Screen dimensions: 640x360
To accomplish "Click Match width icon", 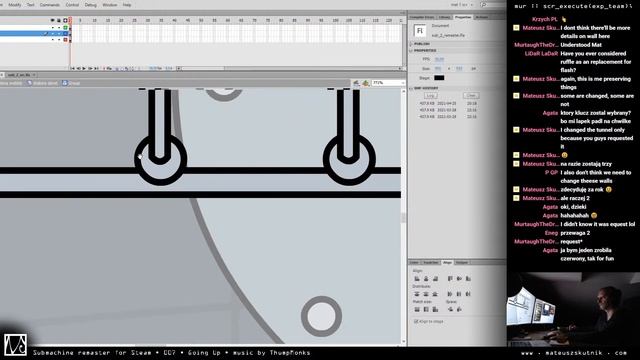I will (417, 309).
